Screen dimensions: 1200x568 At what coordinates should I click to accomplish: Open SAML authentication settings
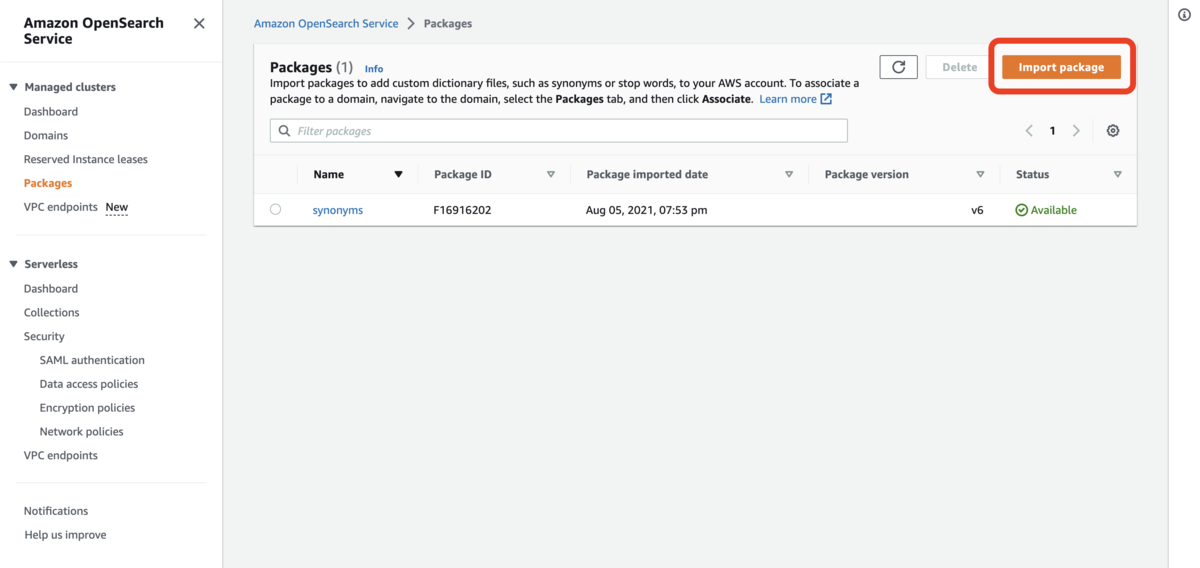pos(92,361)
